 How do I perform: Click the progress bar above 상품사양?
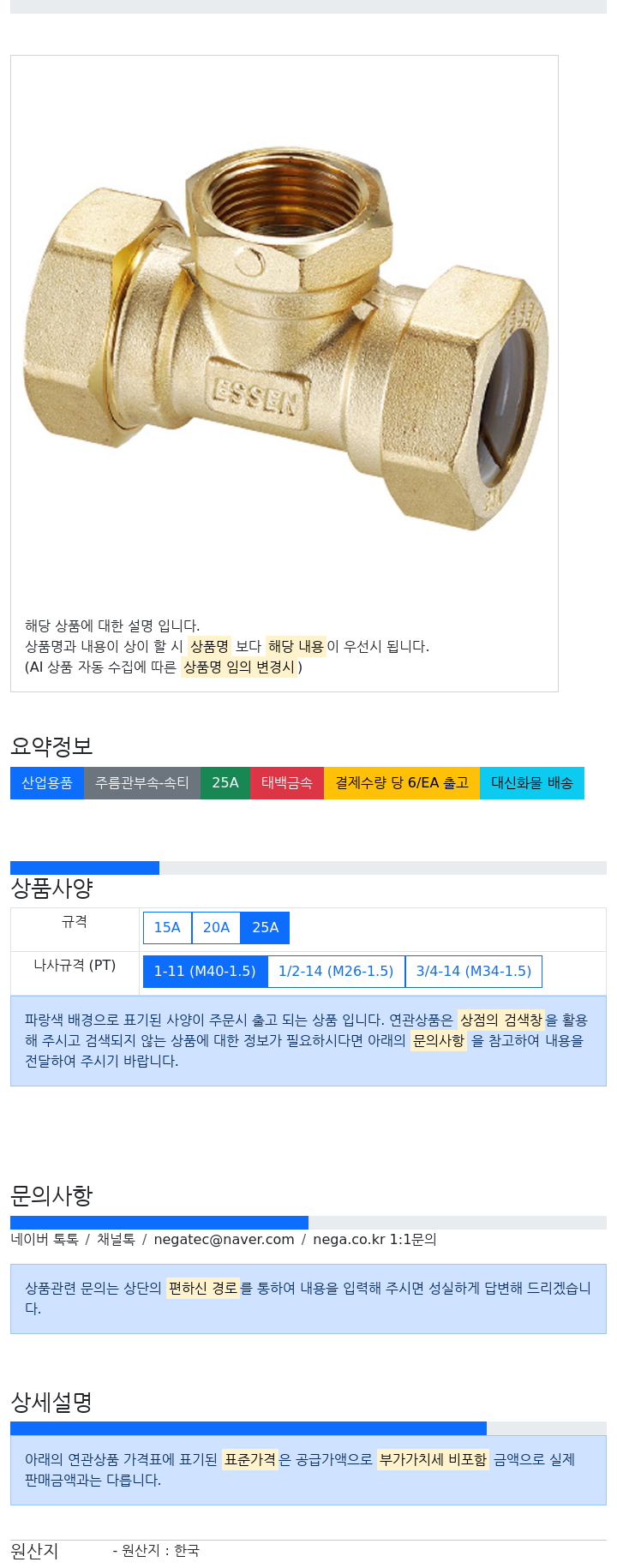tap(85, 868)
